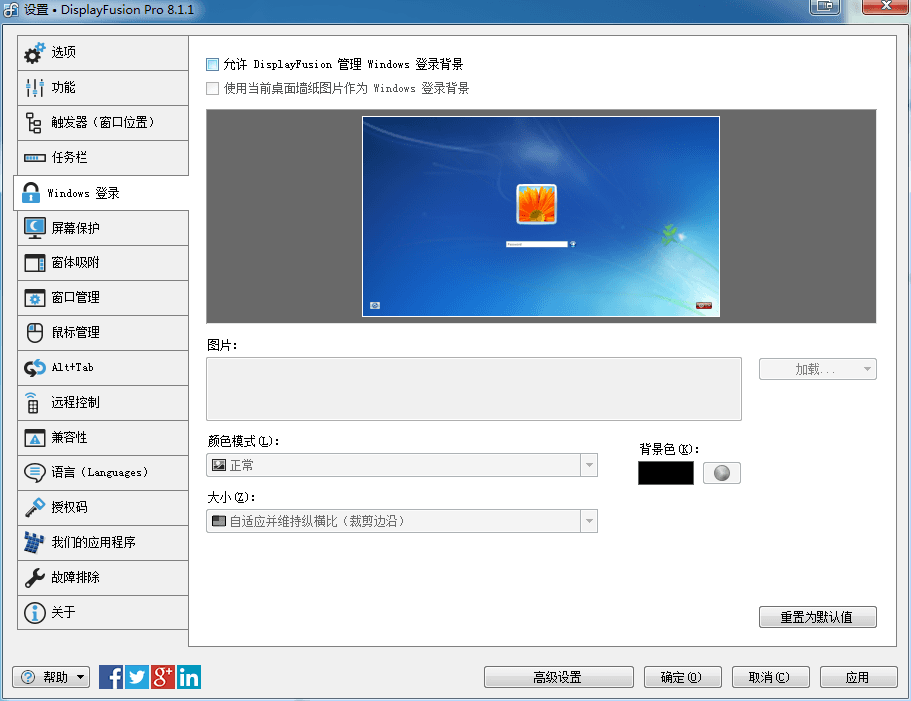911x701 pixels.
Task: Open the 加载... dropdown button
Action: (x=817, y=369)
